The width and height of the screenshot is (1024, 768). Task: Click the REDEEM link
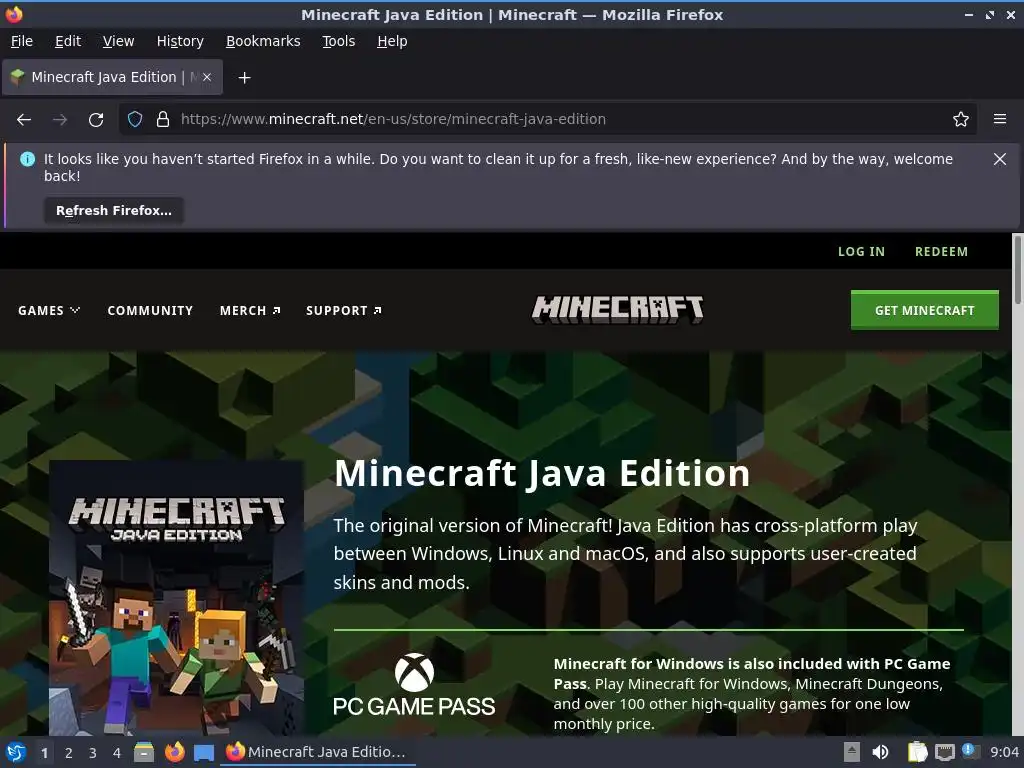[941, 251]
